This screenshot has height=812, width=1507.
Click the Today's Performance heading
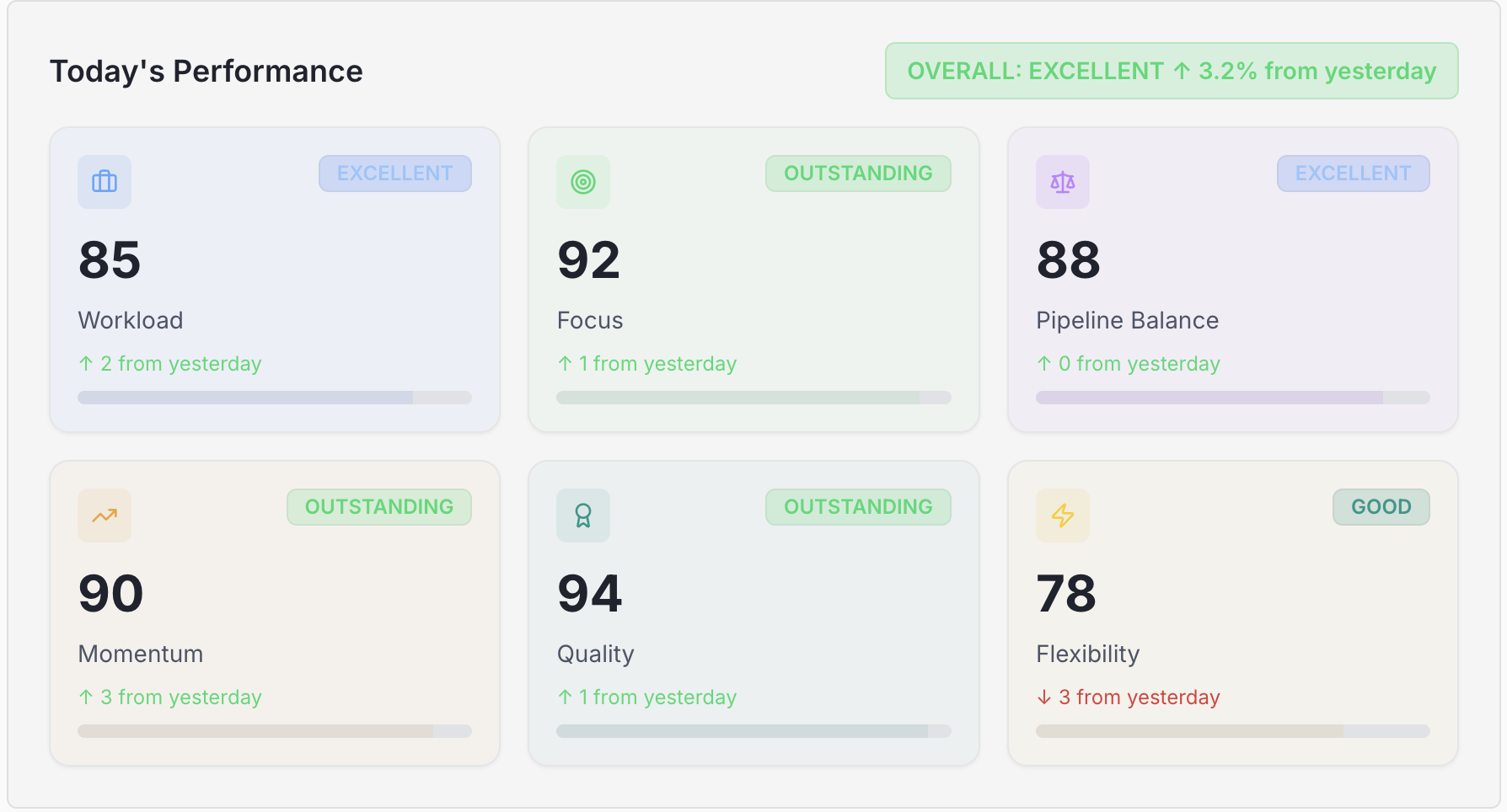(x=206, y=72)
